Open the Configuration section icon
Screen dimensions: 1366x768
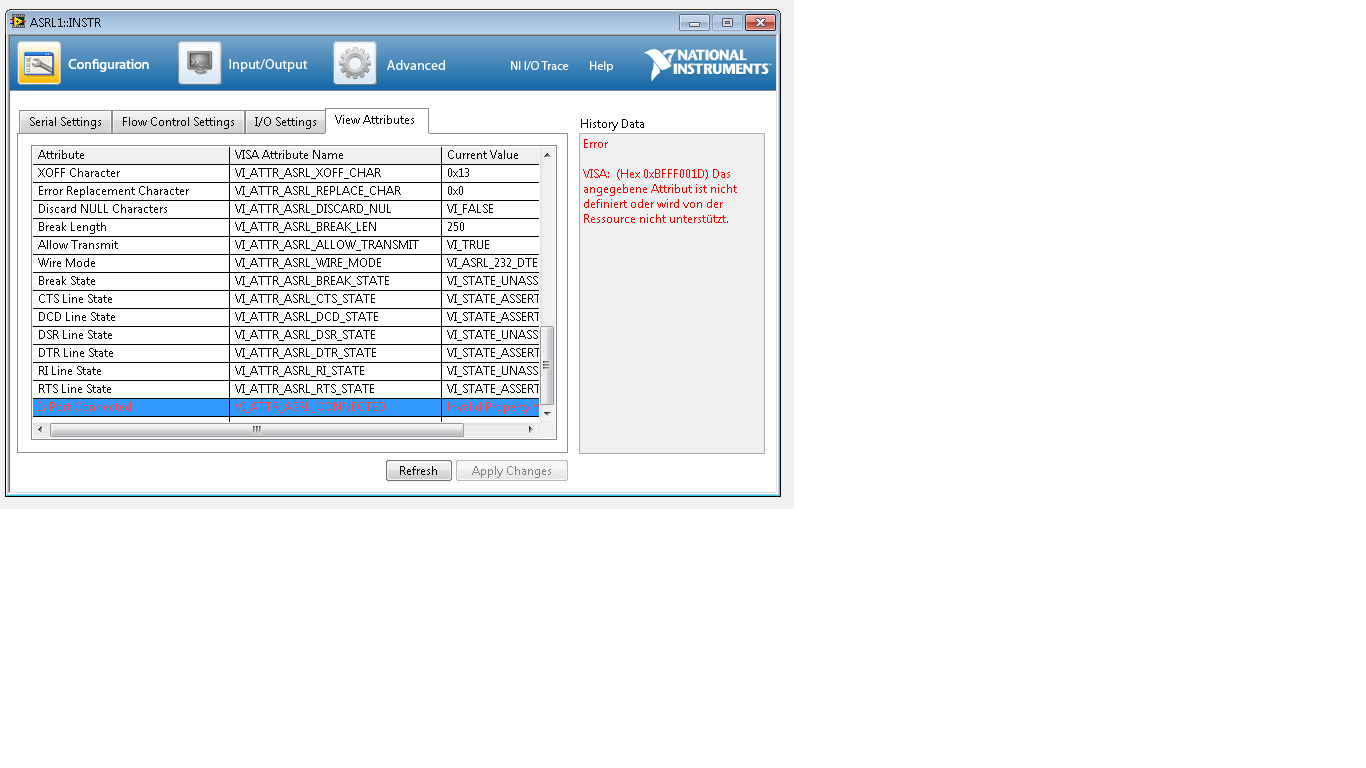pyautogui.click(x=39, y=64)
